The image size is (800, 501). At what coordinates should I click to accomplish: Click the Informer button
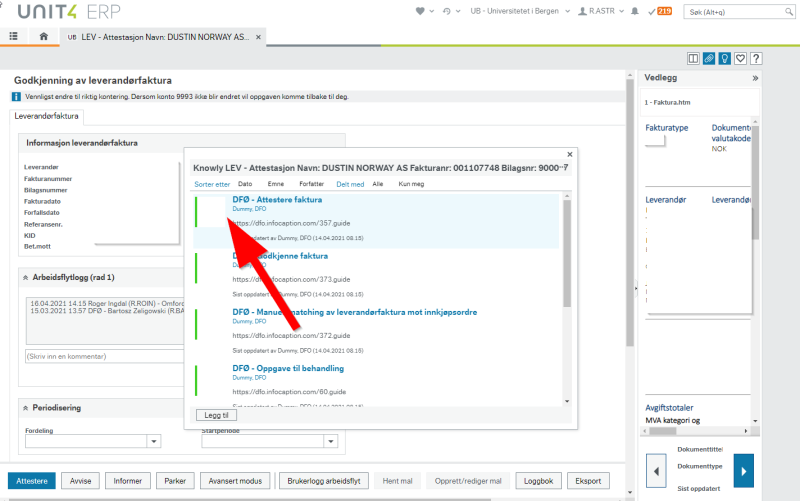128,481
